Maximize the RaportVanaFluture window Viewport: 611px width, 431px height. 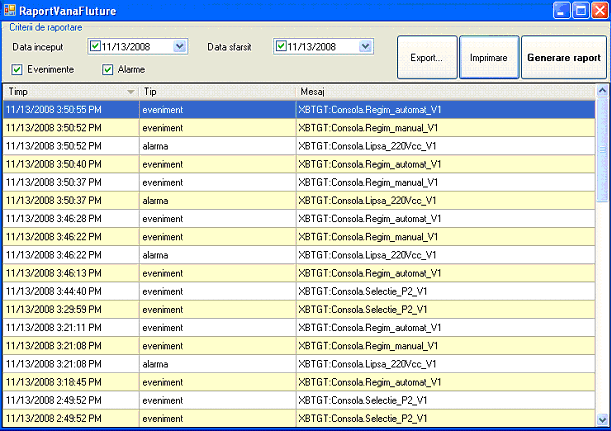click(x=579, y=11)
